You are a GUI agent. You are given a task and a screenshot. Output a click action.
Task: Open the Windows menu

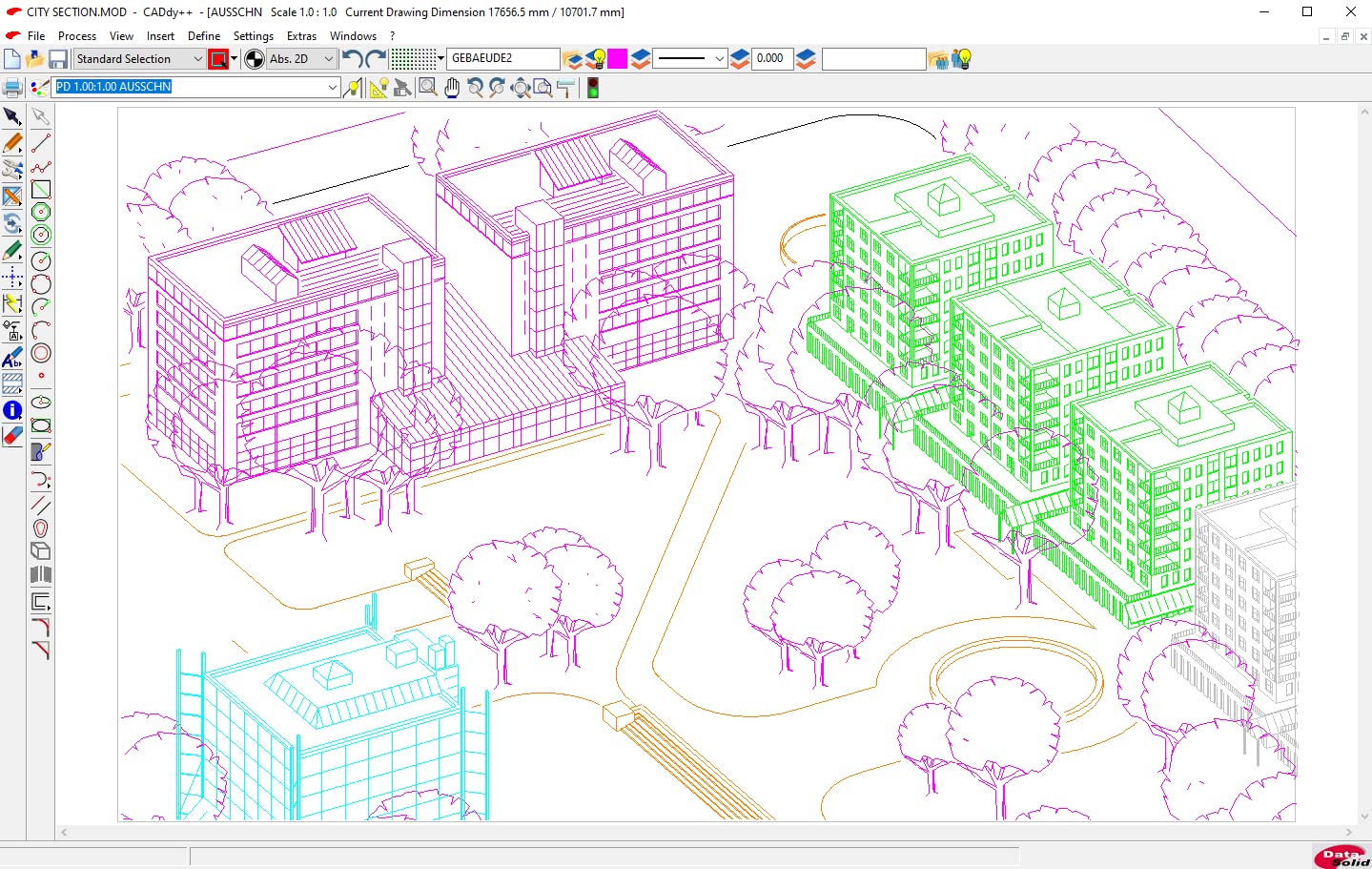pyautogui.click(x=354, y=36)
